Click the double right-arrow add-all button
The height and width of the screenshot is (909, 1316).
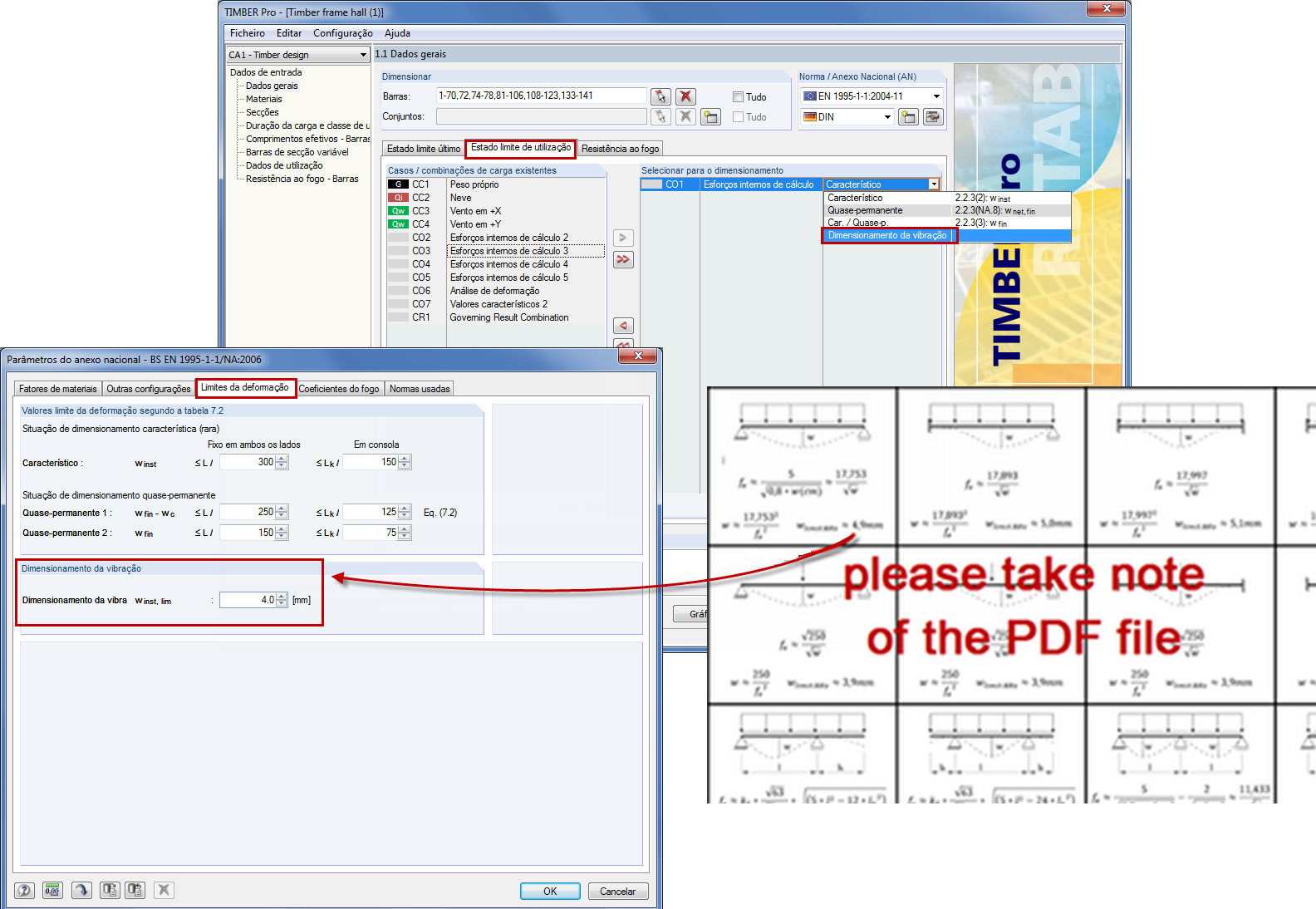tap(623, 259)
